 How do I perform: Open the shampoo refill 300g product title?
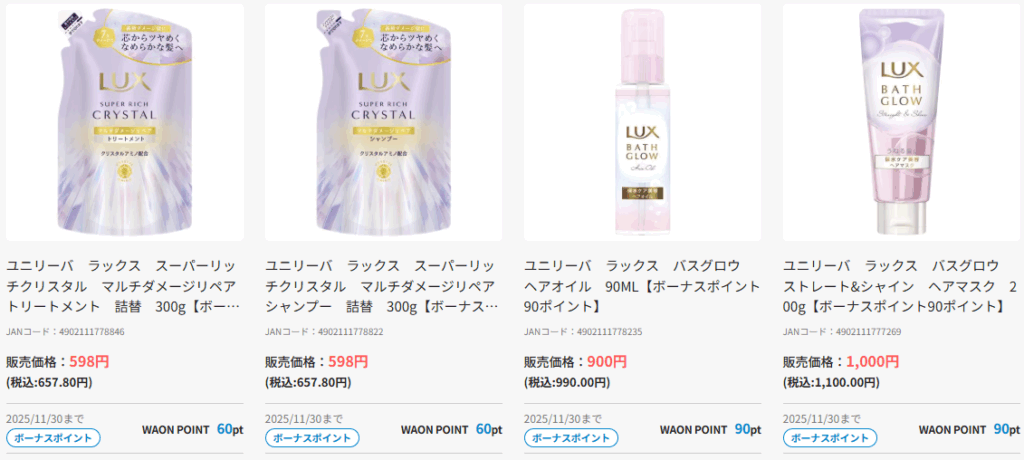point(382,286)
